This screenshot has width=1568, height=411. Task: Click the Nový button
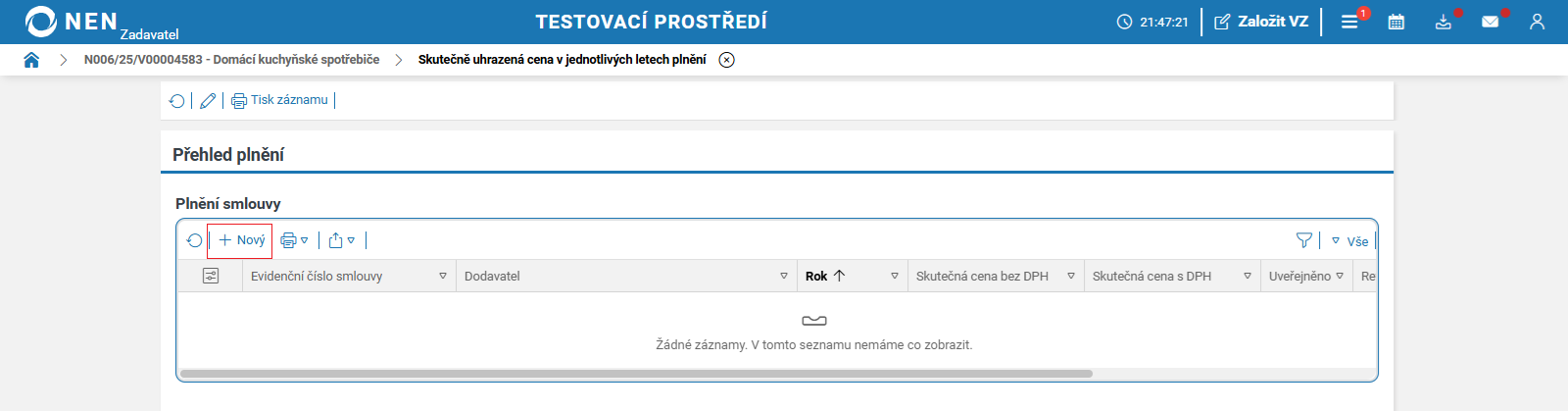coord(240,240)
